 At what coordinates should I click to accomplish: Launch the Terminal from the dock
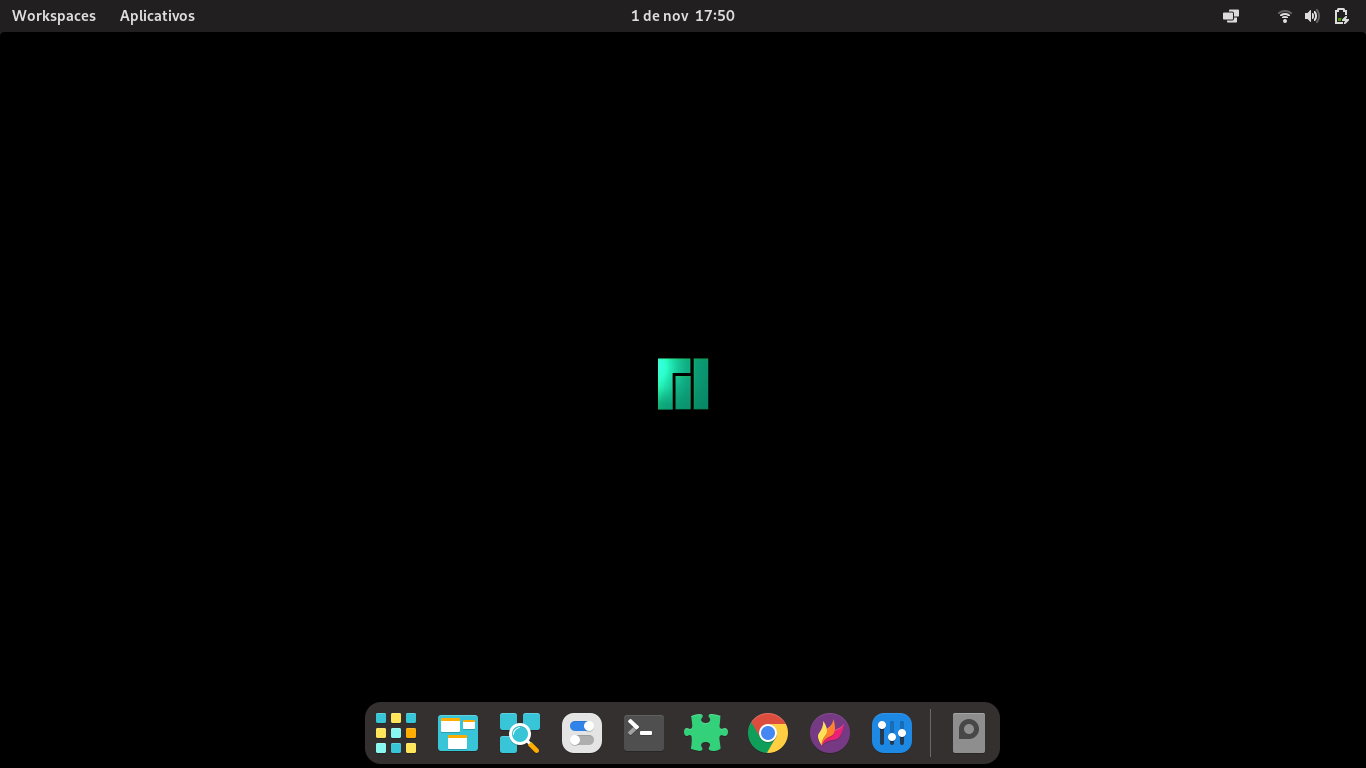644,733
